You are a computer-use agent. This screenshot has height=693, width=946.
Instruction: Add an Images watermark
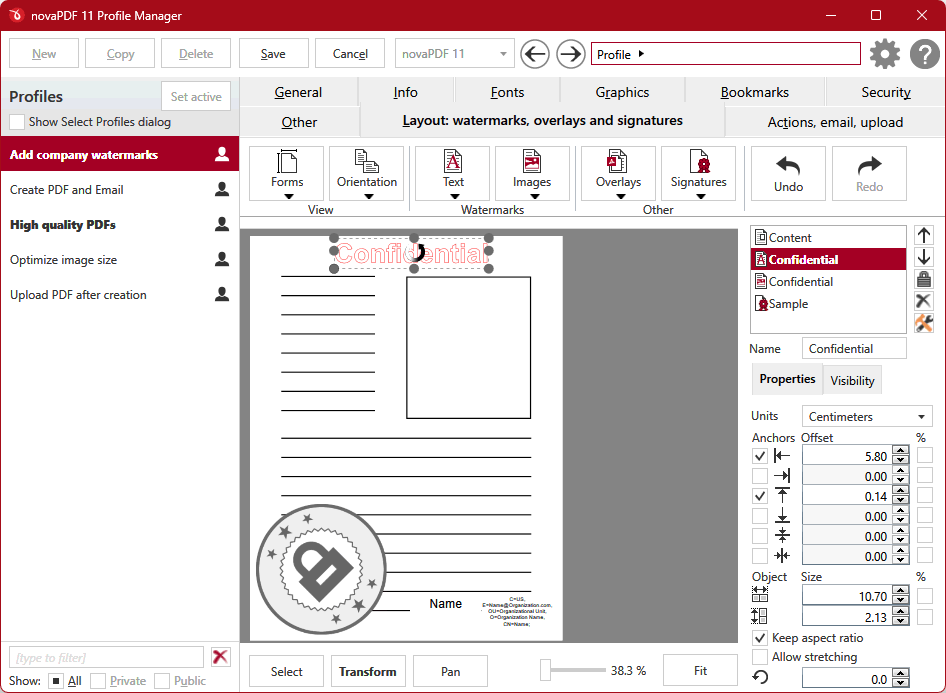532,173
